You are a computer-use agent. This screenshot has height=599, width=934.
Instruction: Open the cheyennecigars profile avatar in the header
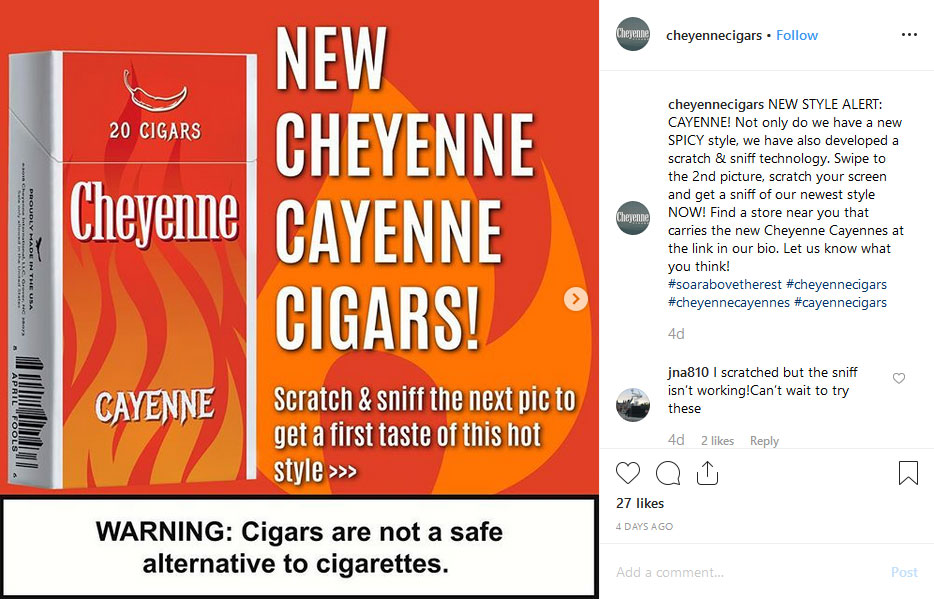pos(633,35)
